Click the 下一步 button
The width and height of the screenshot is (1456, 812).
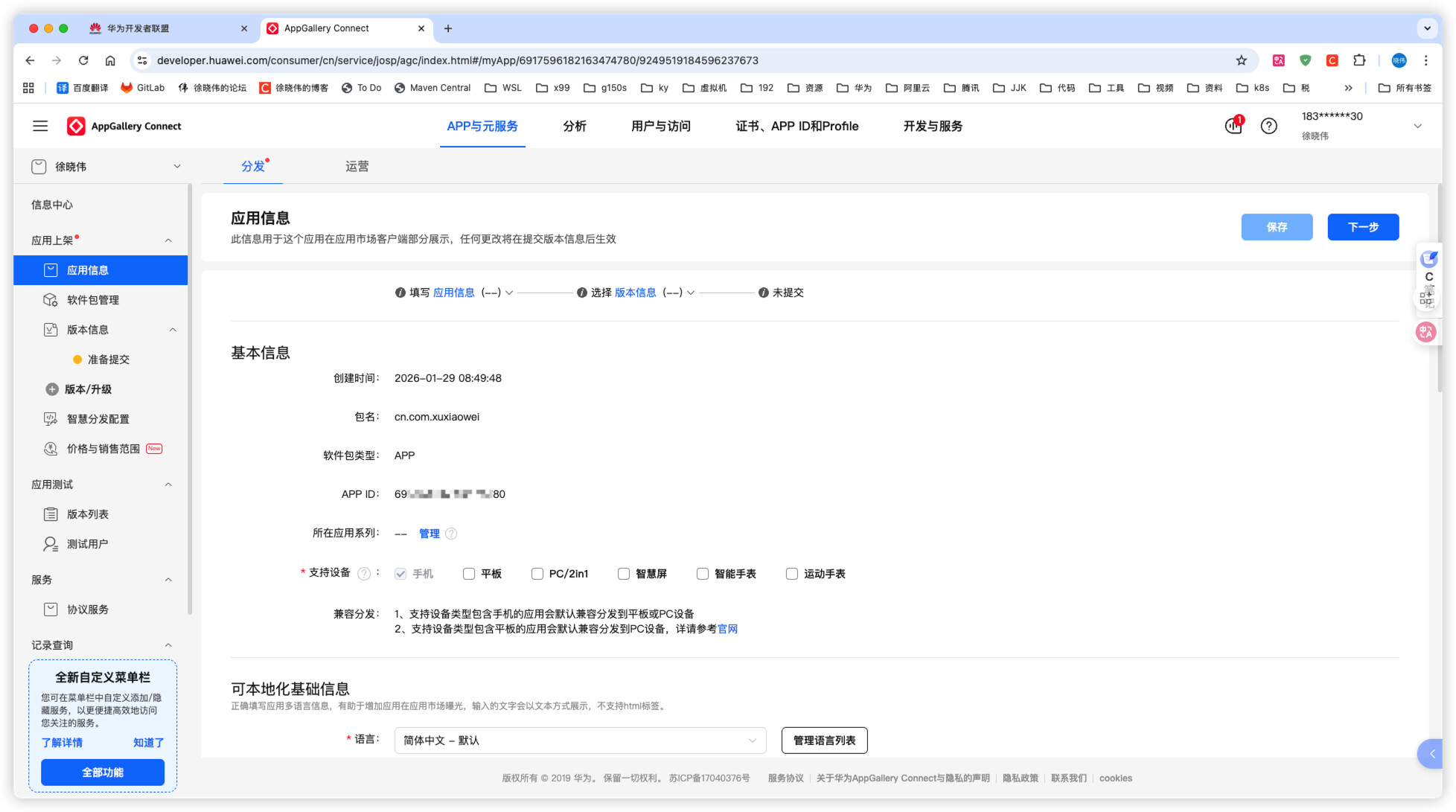click(x=1362, y=227)
